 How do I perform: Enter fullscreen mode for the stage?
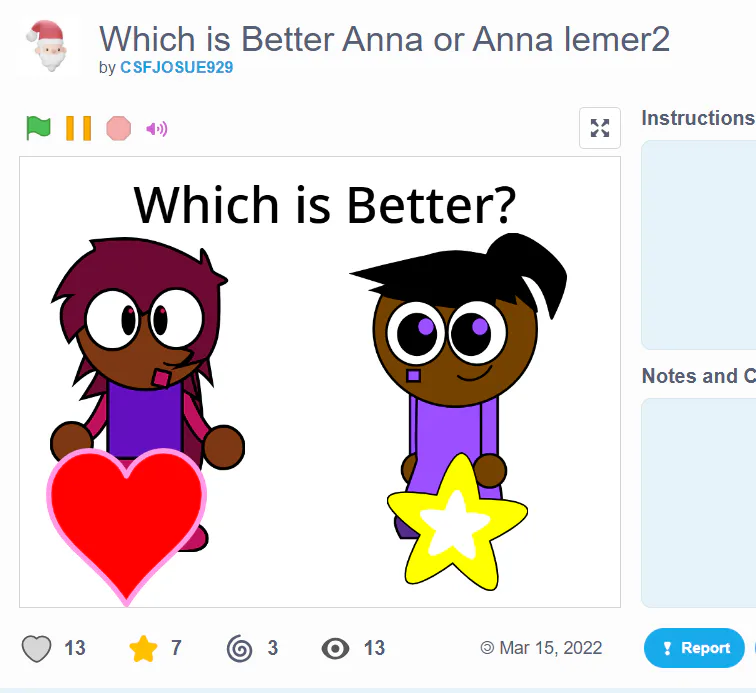[599, 128]
